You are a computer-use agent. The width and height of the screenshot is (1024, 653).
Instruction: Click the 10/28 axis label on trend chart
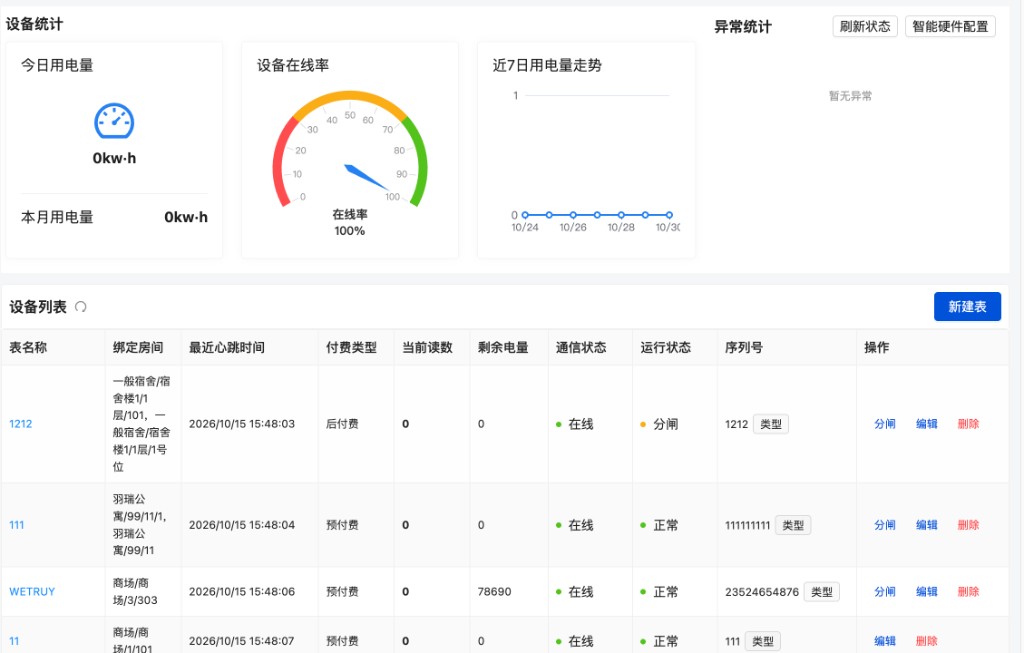(621, 227)
